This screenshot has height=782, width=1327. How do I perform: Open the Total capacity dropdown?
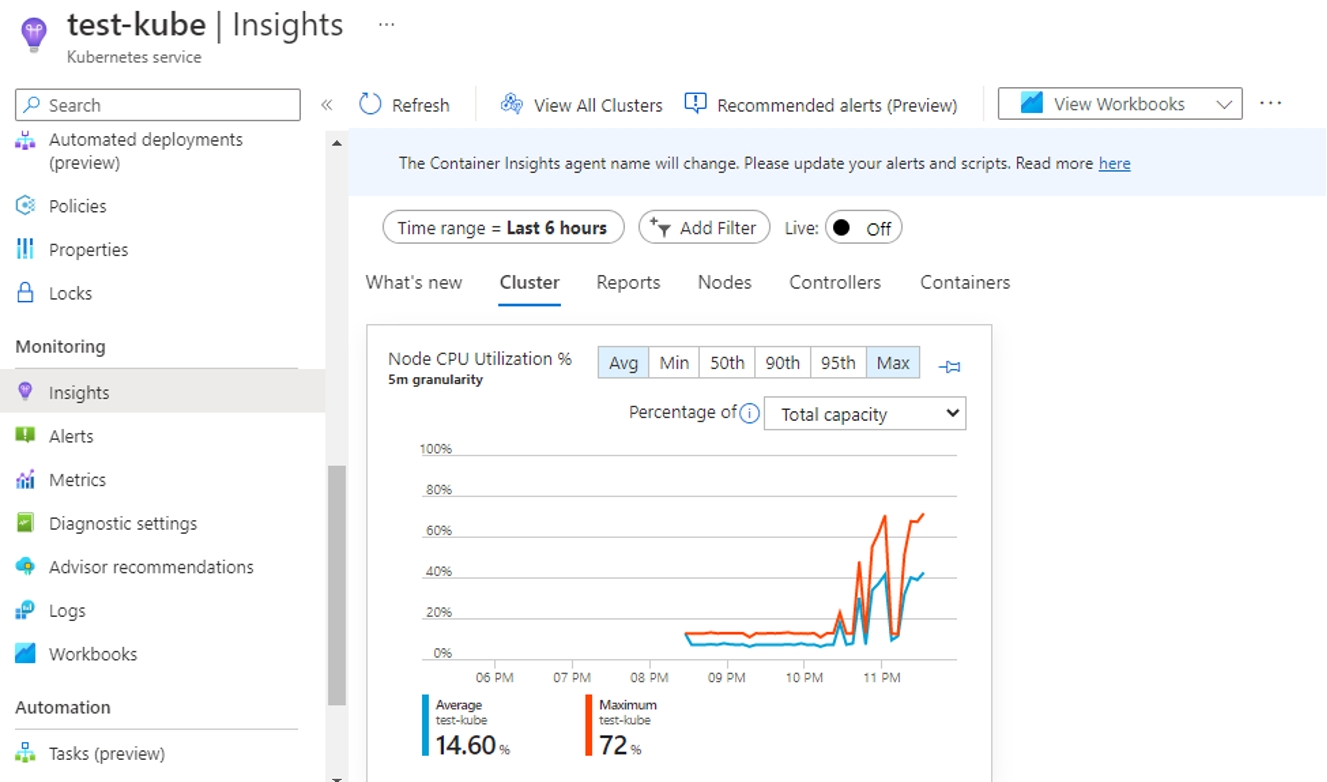pyautogui.click(x=864, y=414)
